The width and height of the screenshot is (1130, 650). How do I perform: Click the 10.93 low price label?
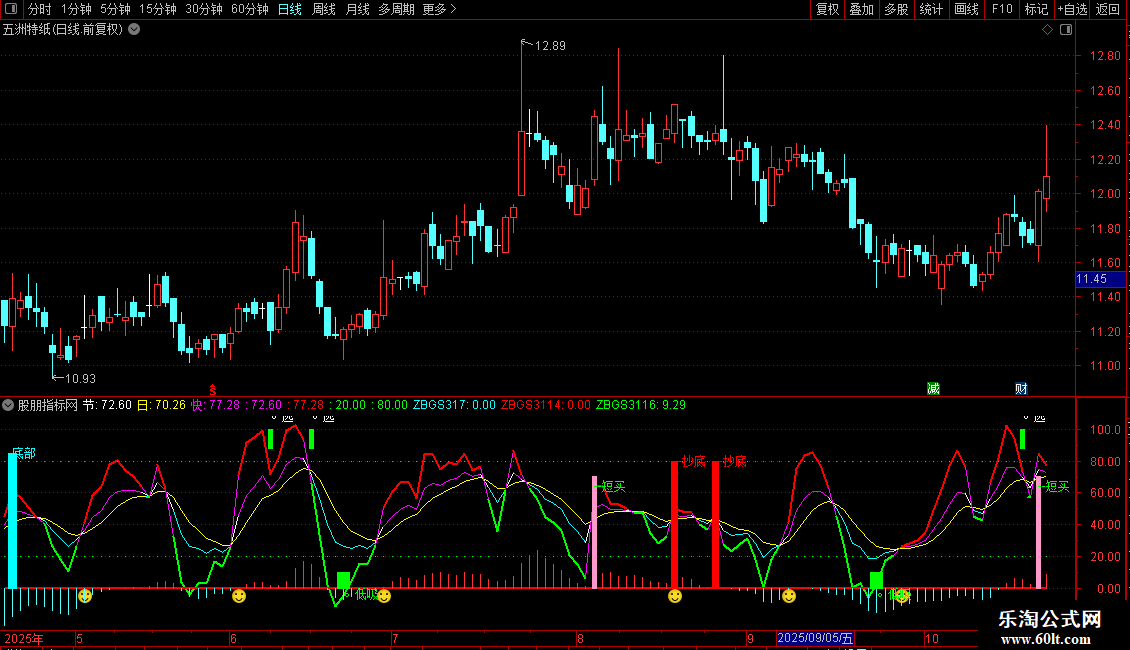80,378
